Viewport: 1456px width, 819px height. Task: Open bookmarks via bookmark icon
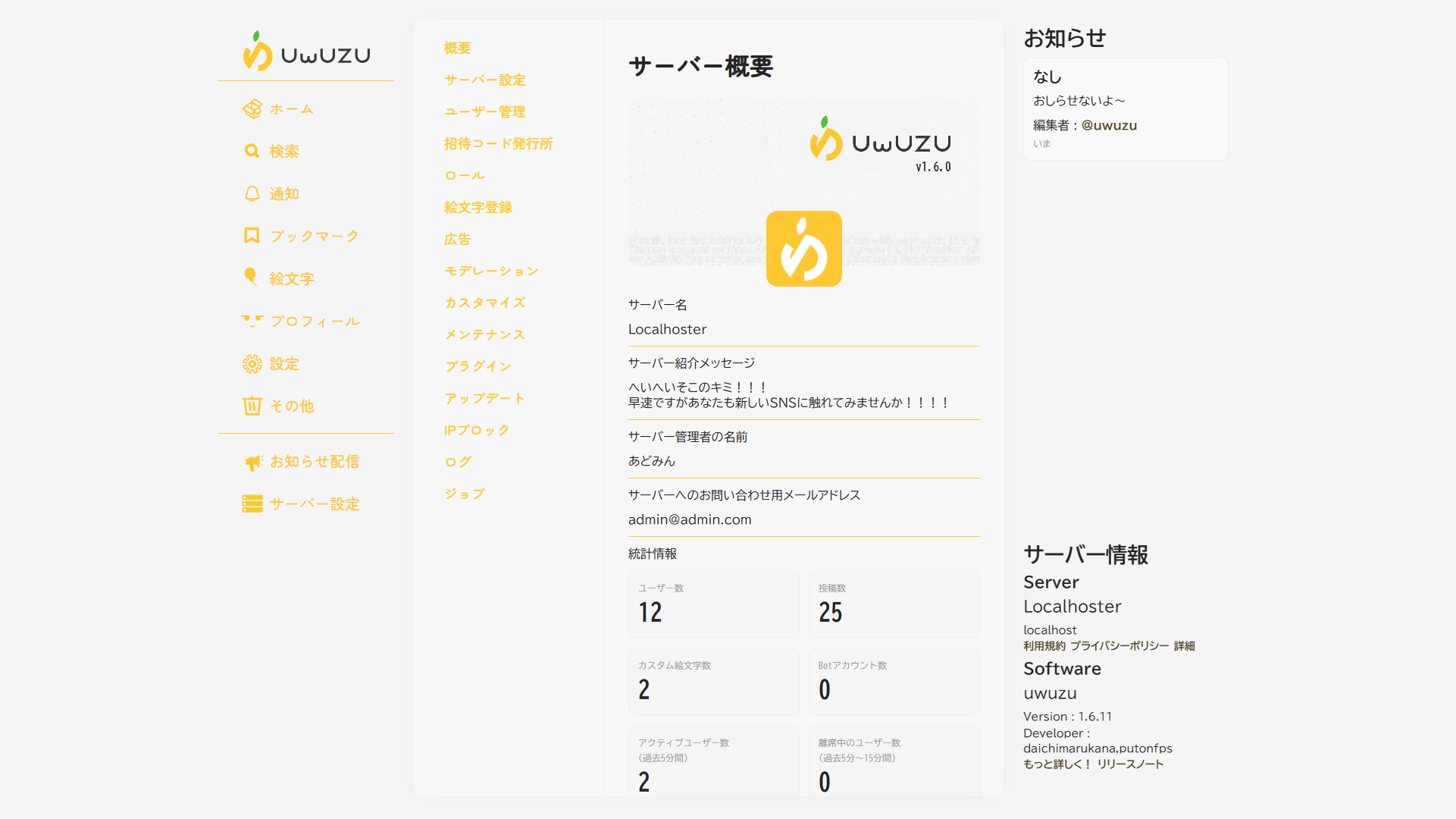pyautogui.click(x=252, y=236)
